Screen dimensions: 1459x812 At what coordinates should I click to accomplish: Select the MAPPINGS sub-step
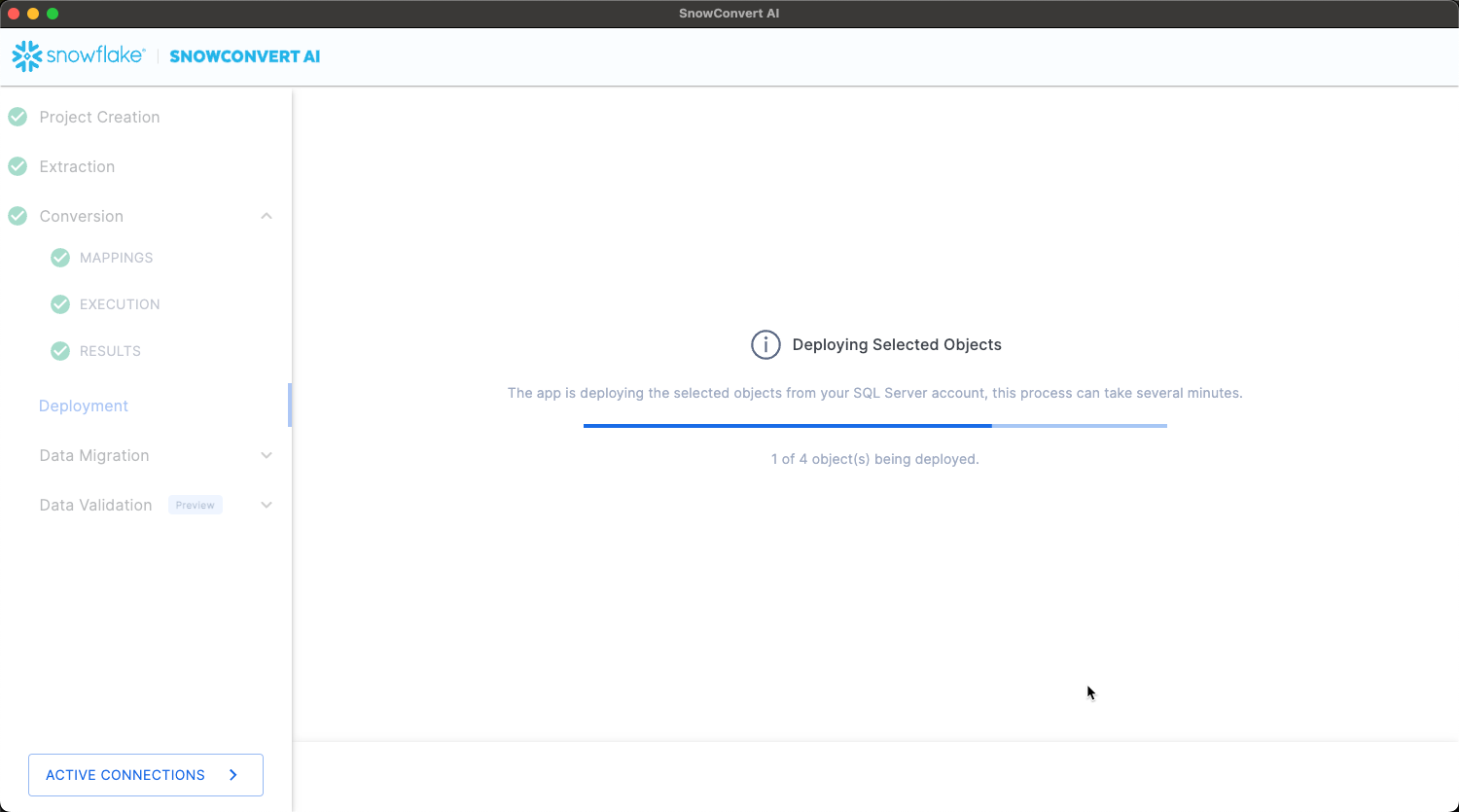point(116,258)
